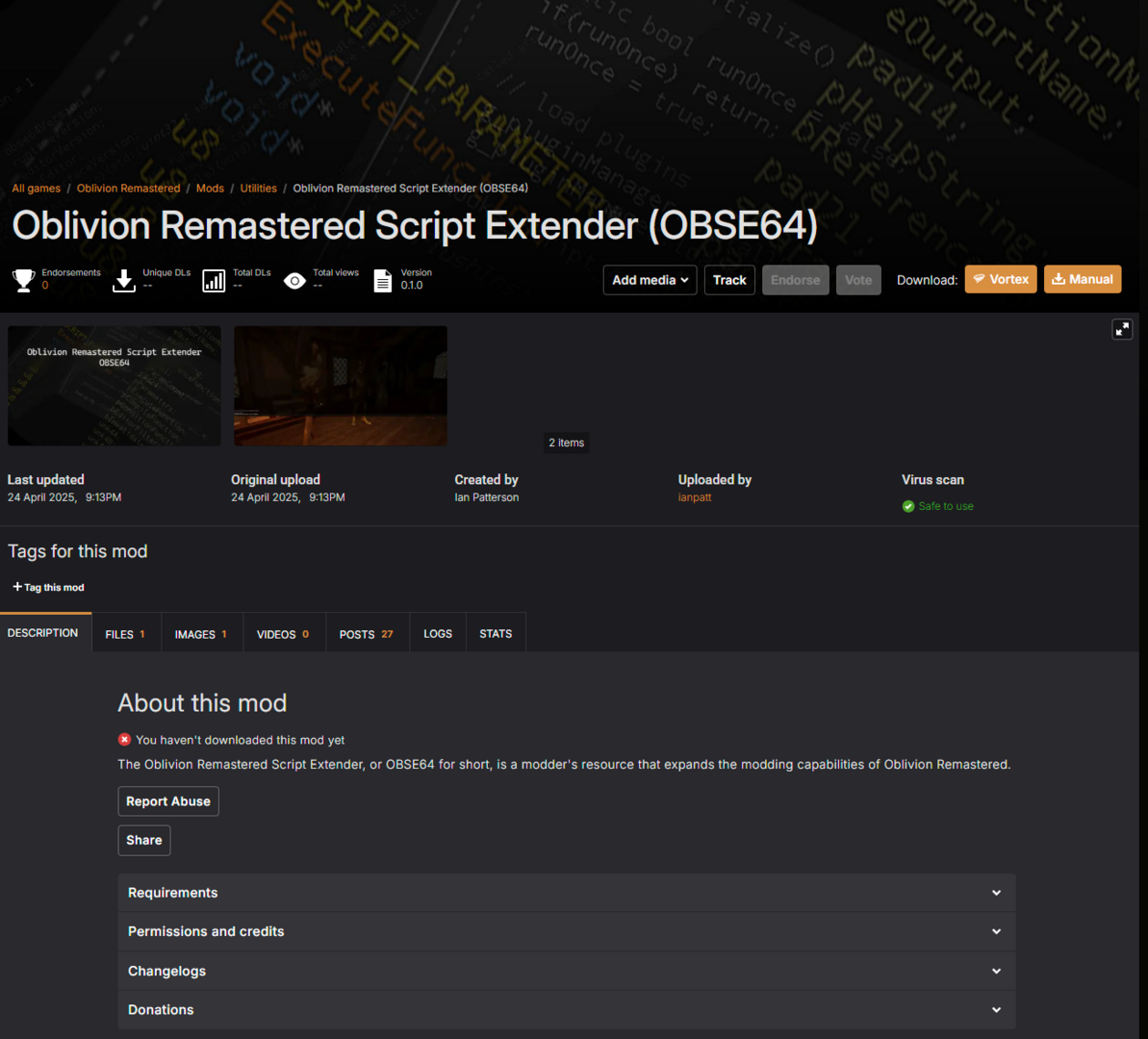This screenshot has width=1148, height=1039.
Task: Click the Total views eye icon
Action: (294, 281)
